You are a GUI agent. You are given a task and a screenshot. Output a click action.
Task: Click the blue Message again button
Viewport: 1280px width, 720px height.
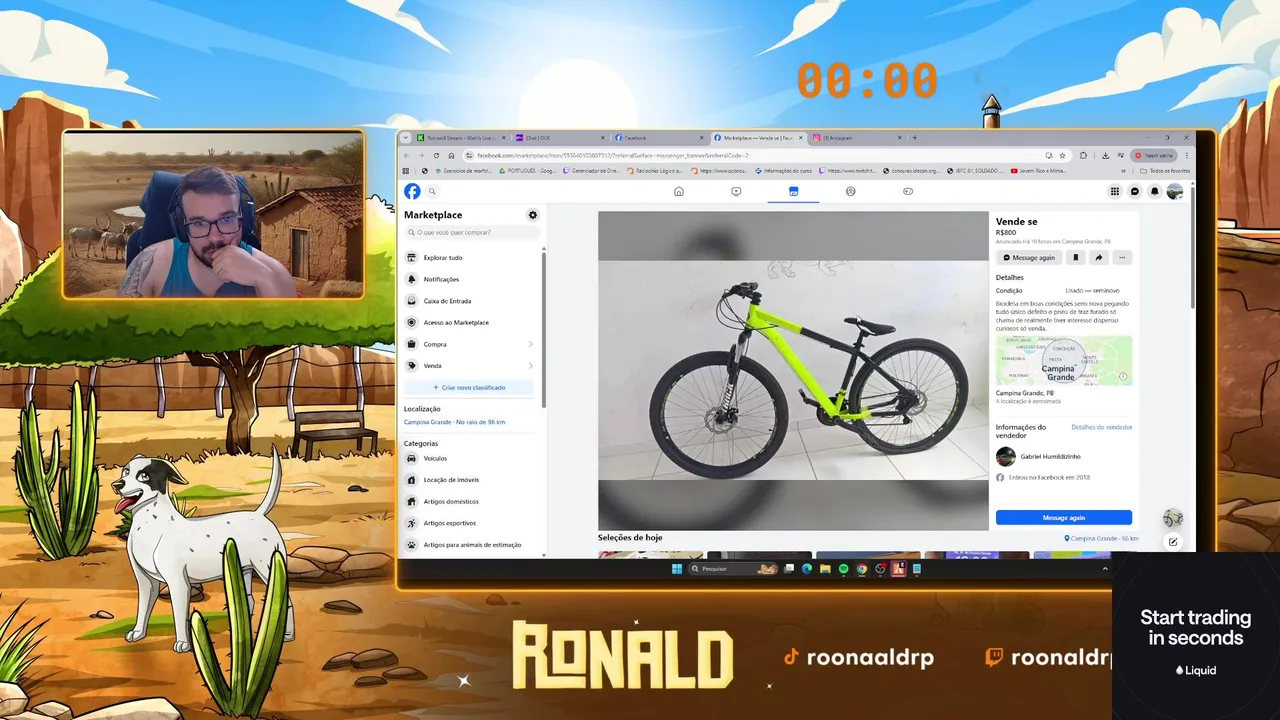pyautogui.click(x=1063, y=518)
